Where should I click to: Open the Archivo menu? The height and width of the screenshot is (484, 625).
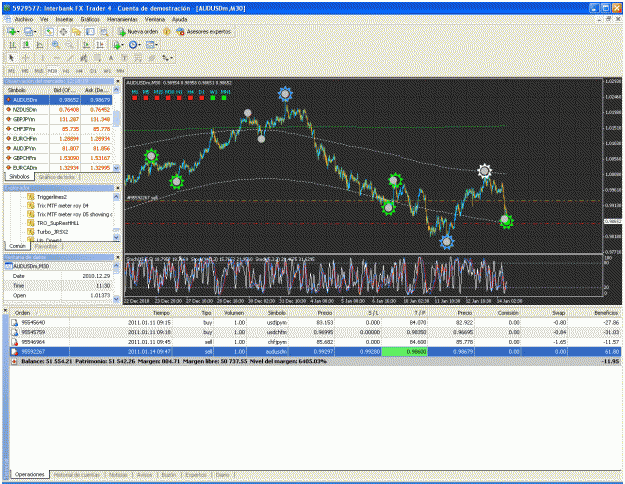[24, 19]
